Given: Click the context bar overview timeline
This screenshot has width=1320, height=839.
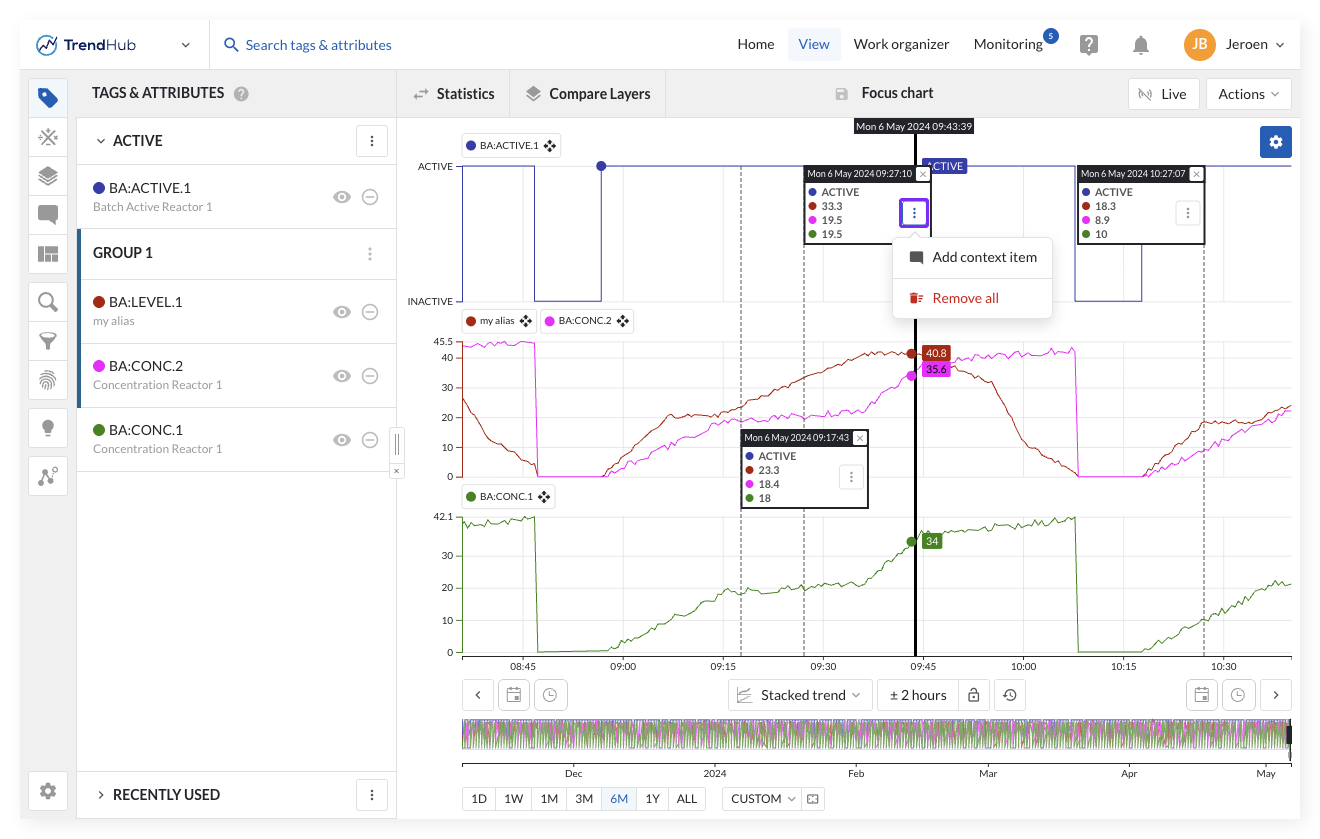Looking at the screenshot, I should (875, 735).
